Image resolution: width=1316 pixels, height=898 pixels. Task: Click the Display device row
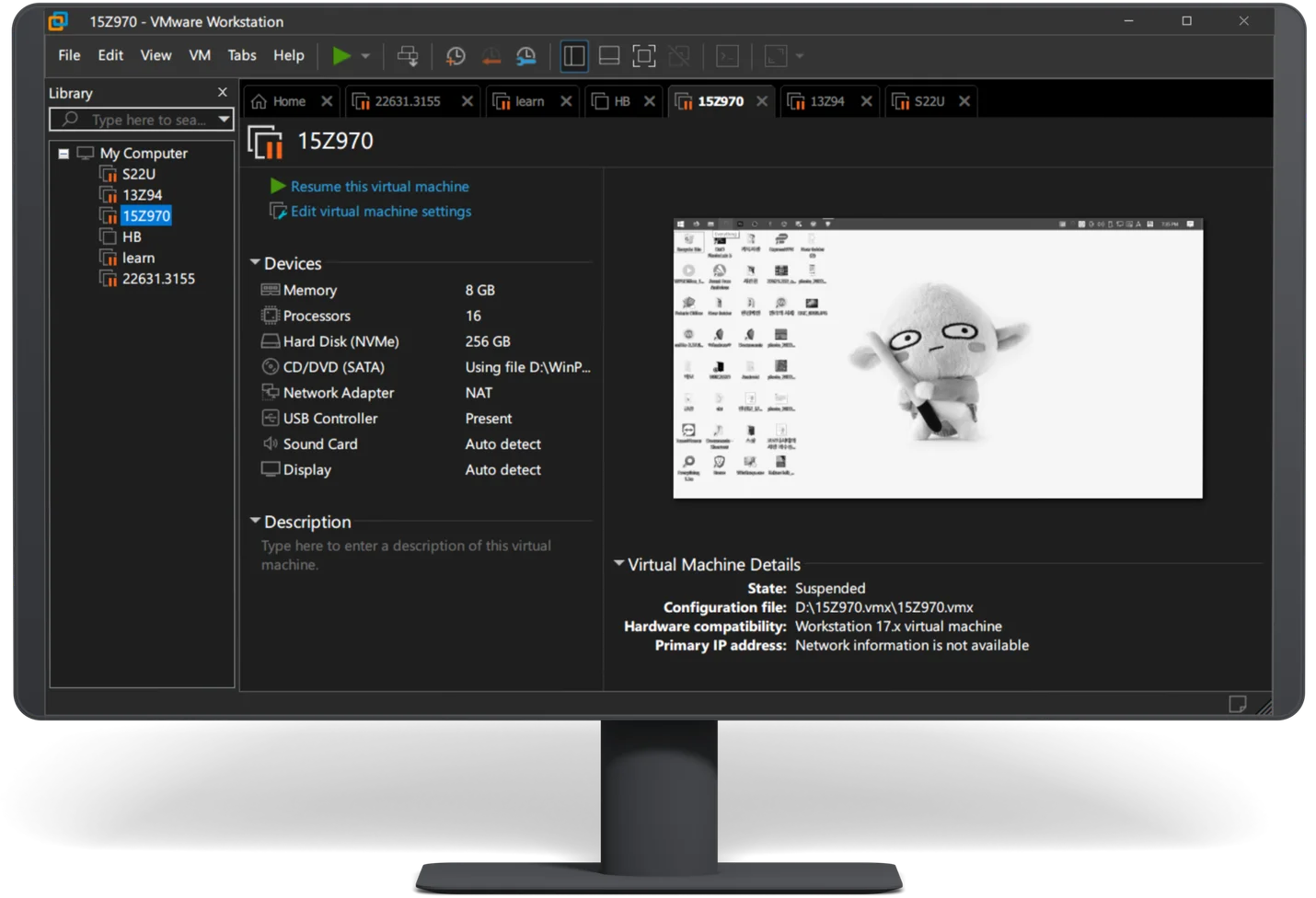click(426, 470)
